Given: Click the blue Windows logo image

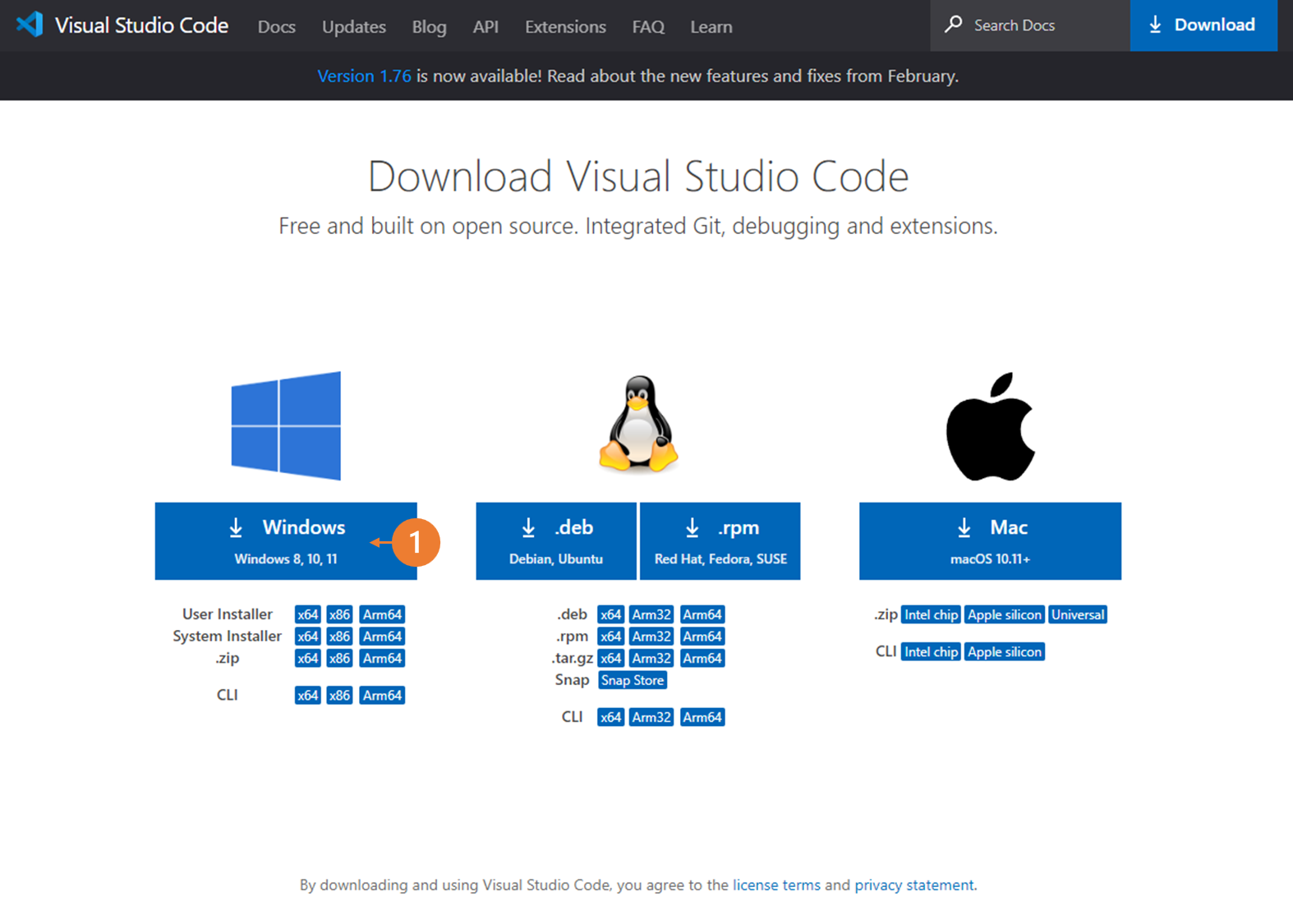Looking at the screenshot, I should click(x=286, y=425).
